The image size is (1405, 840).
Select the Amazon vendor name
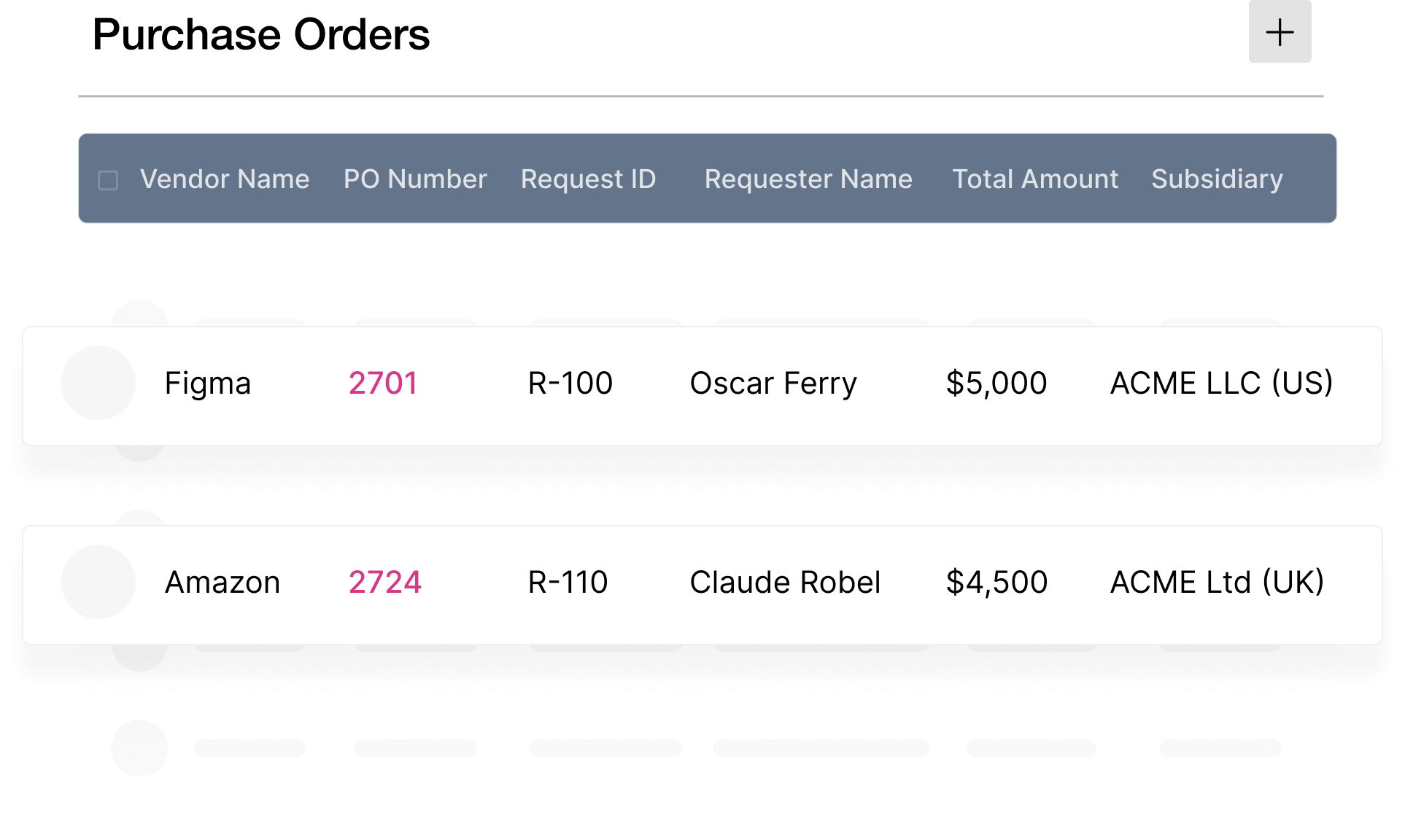point(222,583)
